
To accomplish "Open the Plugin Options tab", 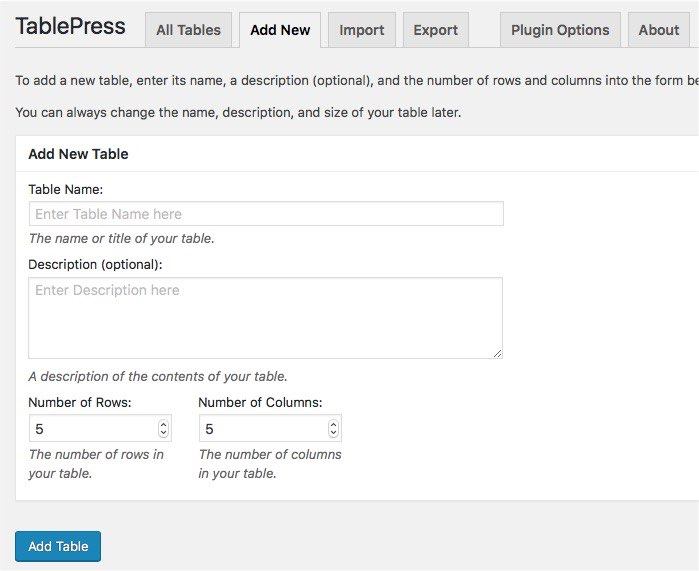I will [559, 30].
